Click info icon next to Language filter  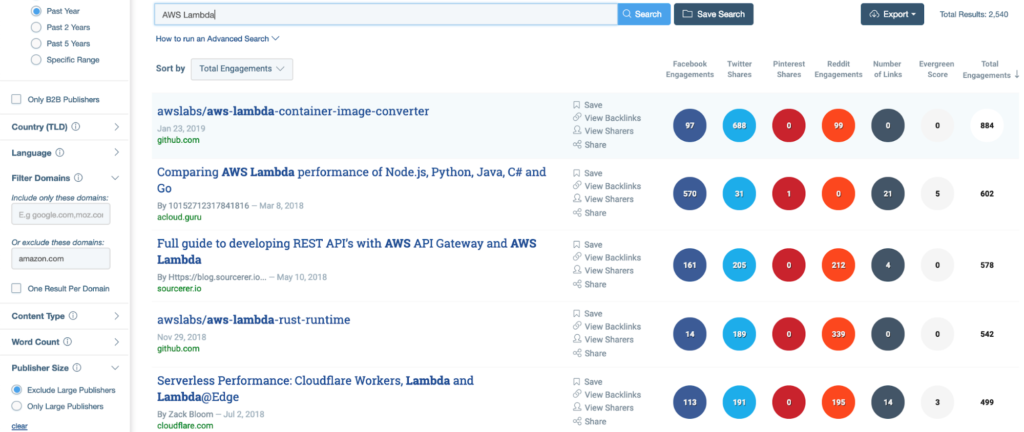(60, 153)
